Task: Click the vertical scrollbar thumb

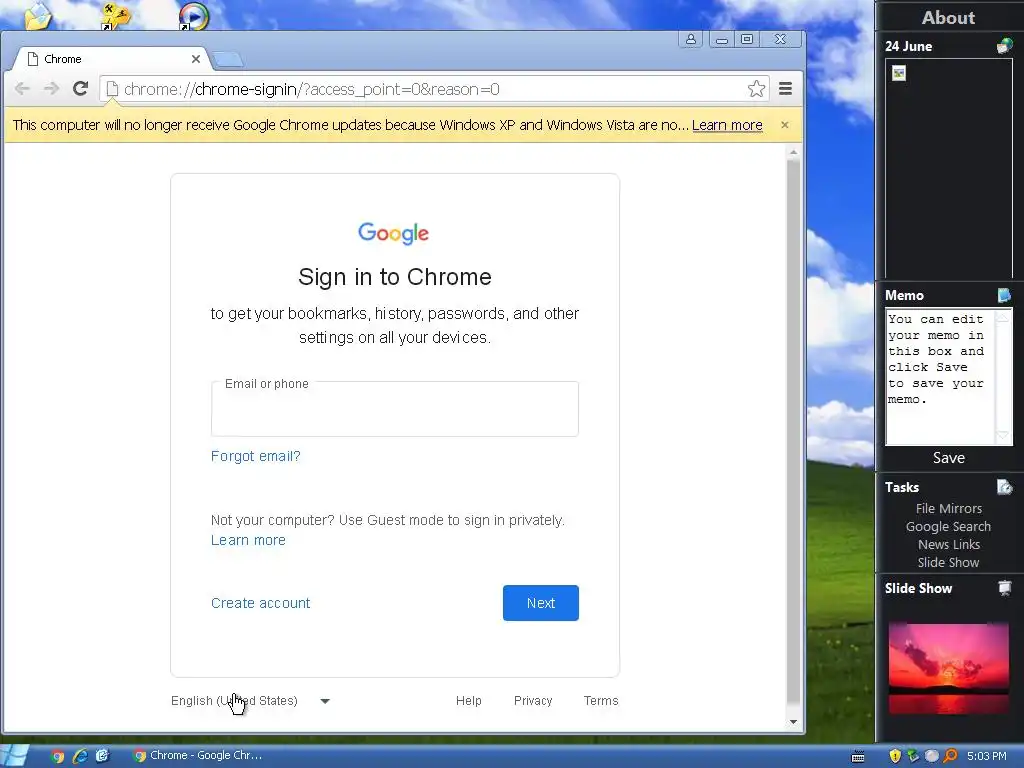Action: coord(793,431)
